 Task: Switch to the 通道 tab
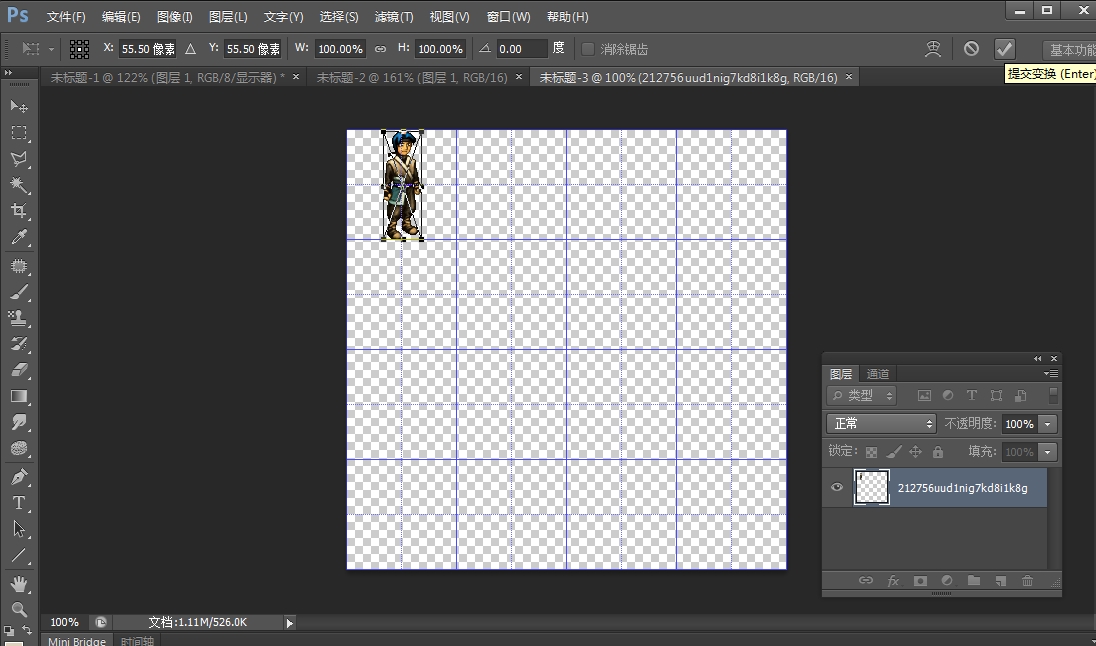tap(878, 373)
